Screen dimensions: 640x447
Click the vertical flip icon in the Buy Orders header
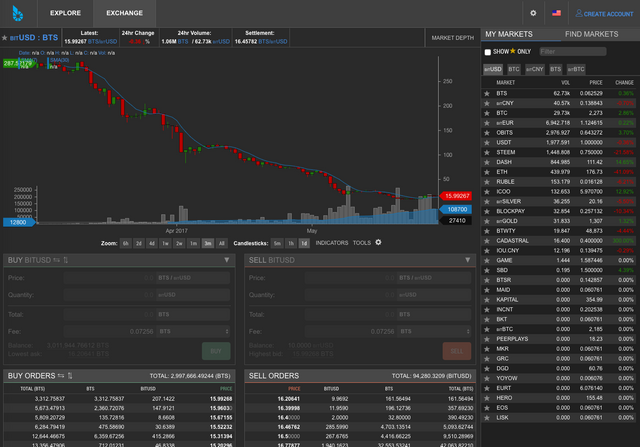point(70,376)
